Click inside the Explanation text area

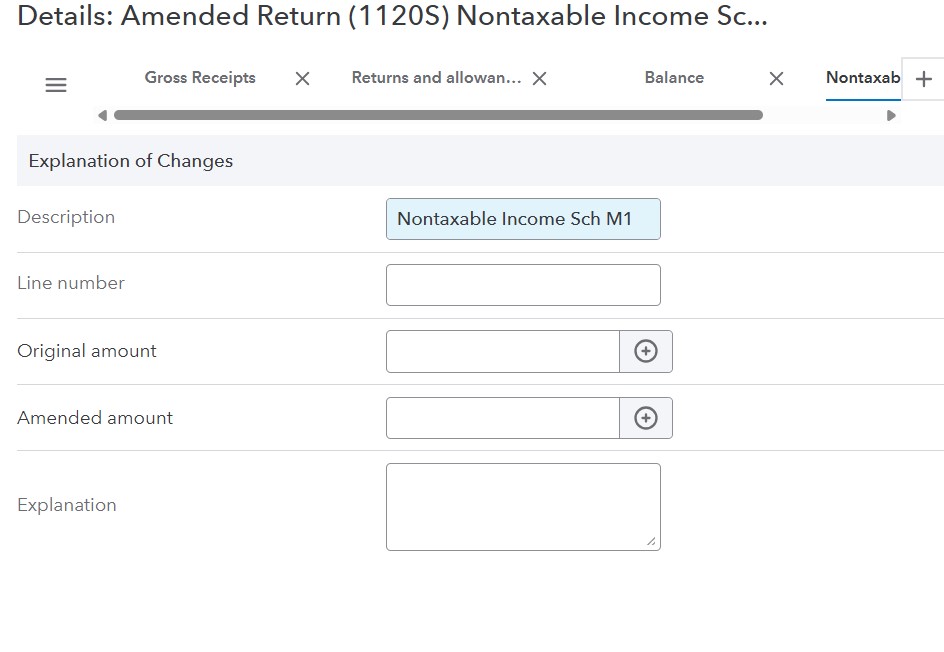[523, 505]
